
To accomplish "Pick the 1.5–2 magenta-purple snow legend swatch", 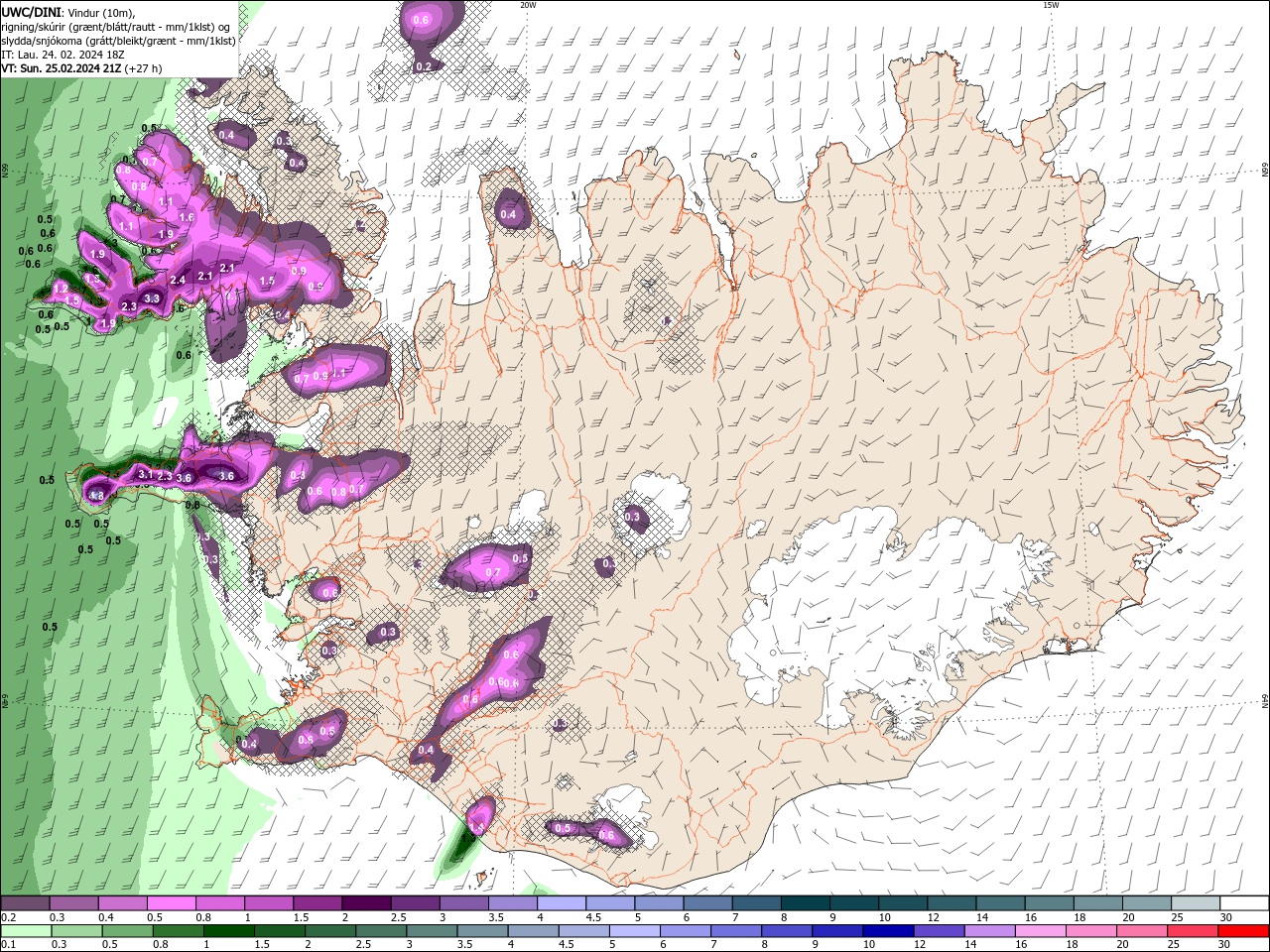I will pos(317,903).
